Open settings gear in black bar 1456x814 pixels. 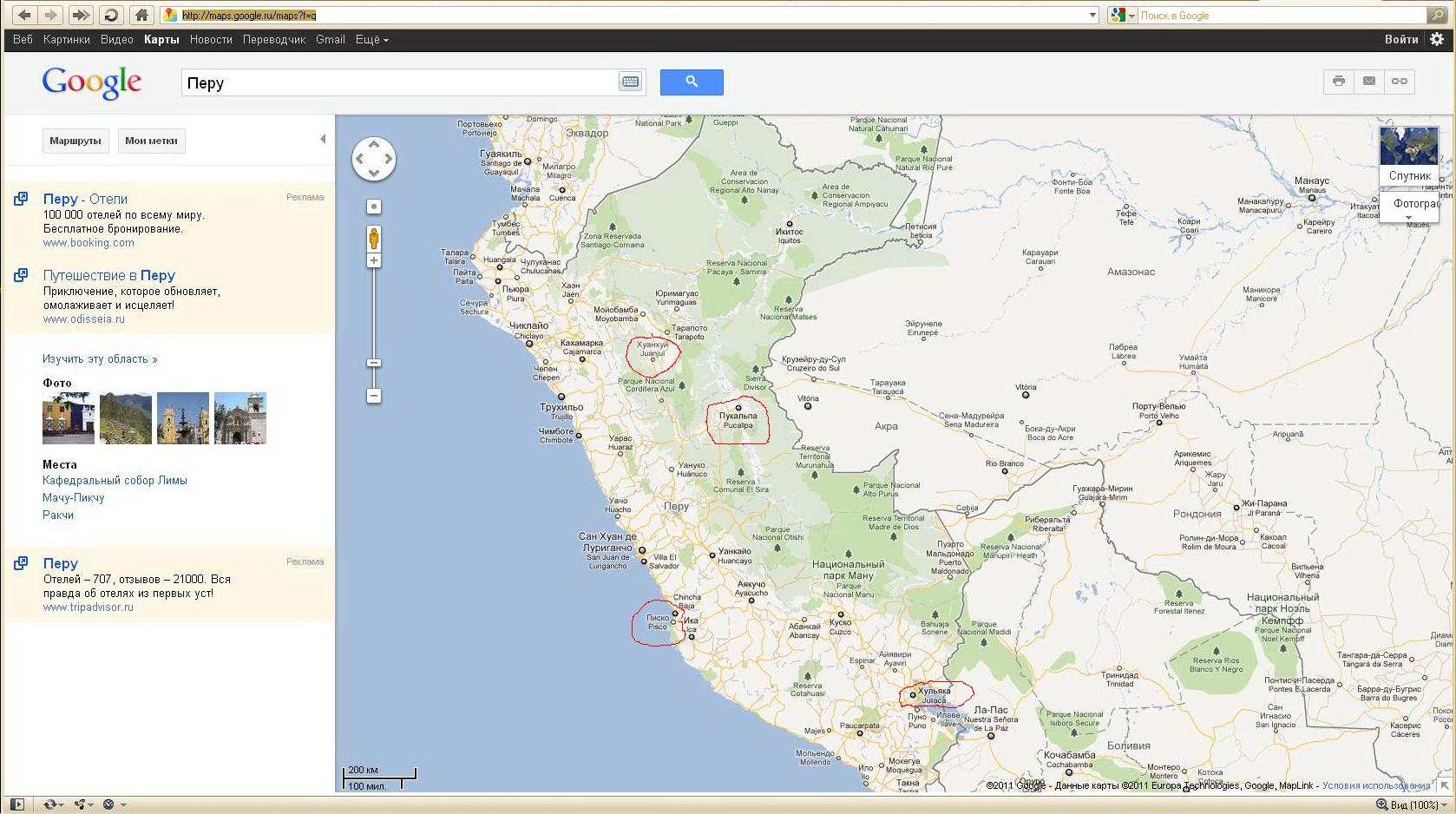click(1437, 39)
